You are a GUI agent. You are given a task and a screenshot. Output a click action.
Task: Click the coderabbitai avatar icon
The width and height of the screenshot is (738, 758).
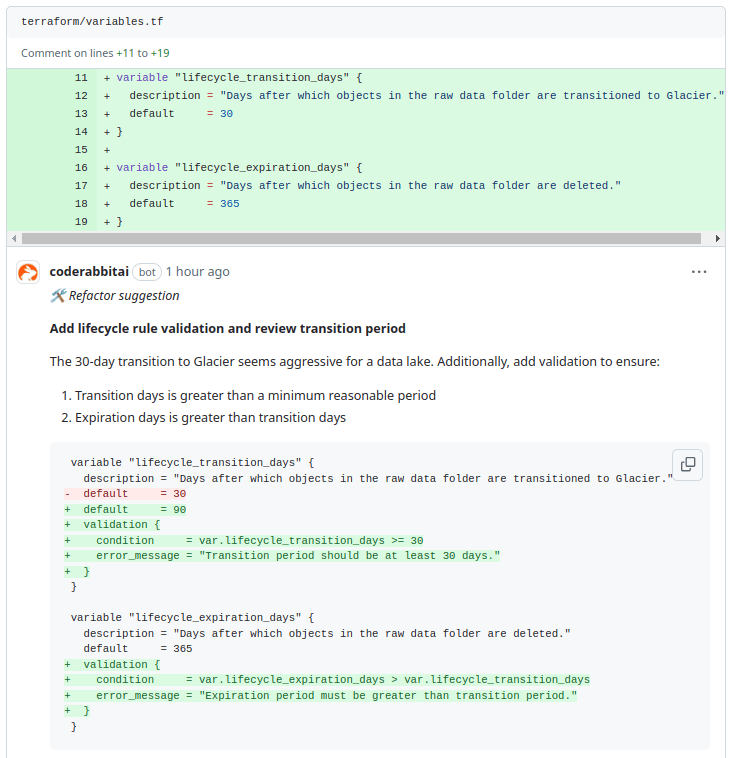point(29,272)
